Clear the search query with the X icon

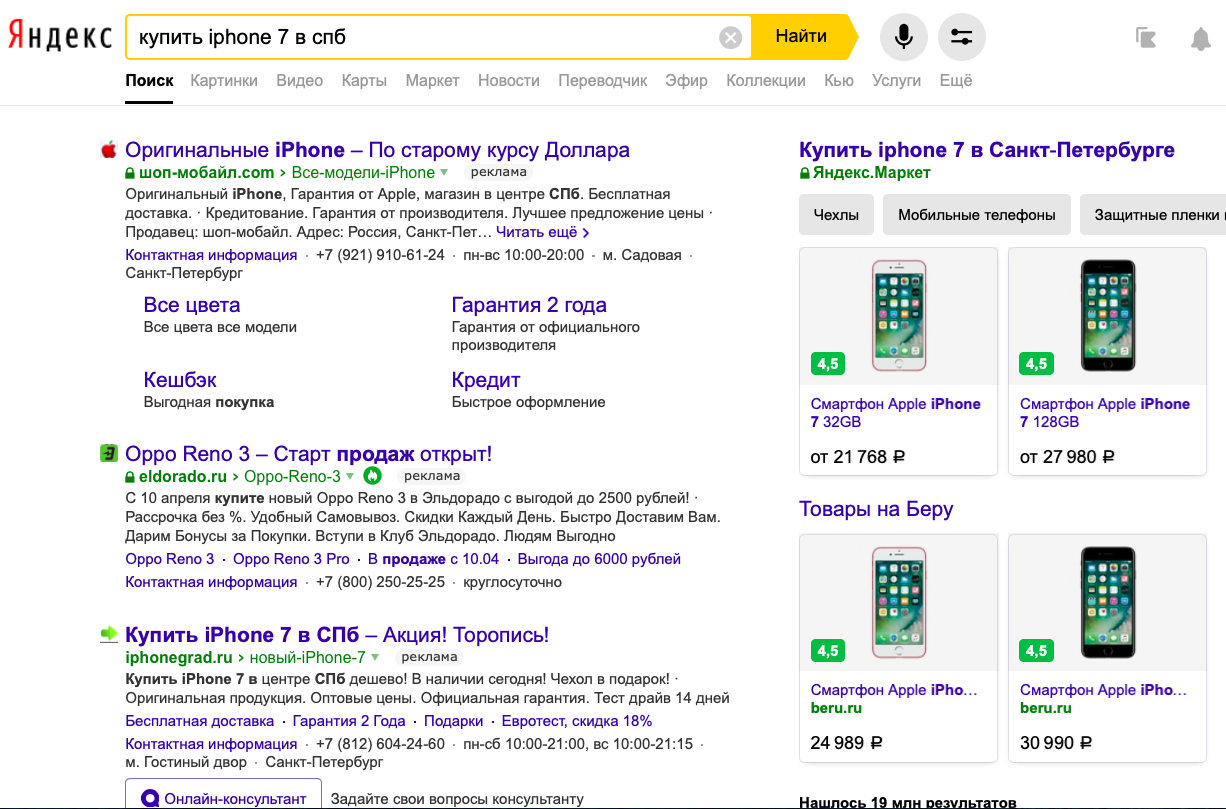pos(731,38)
